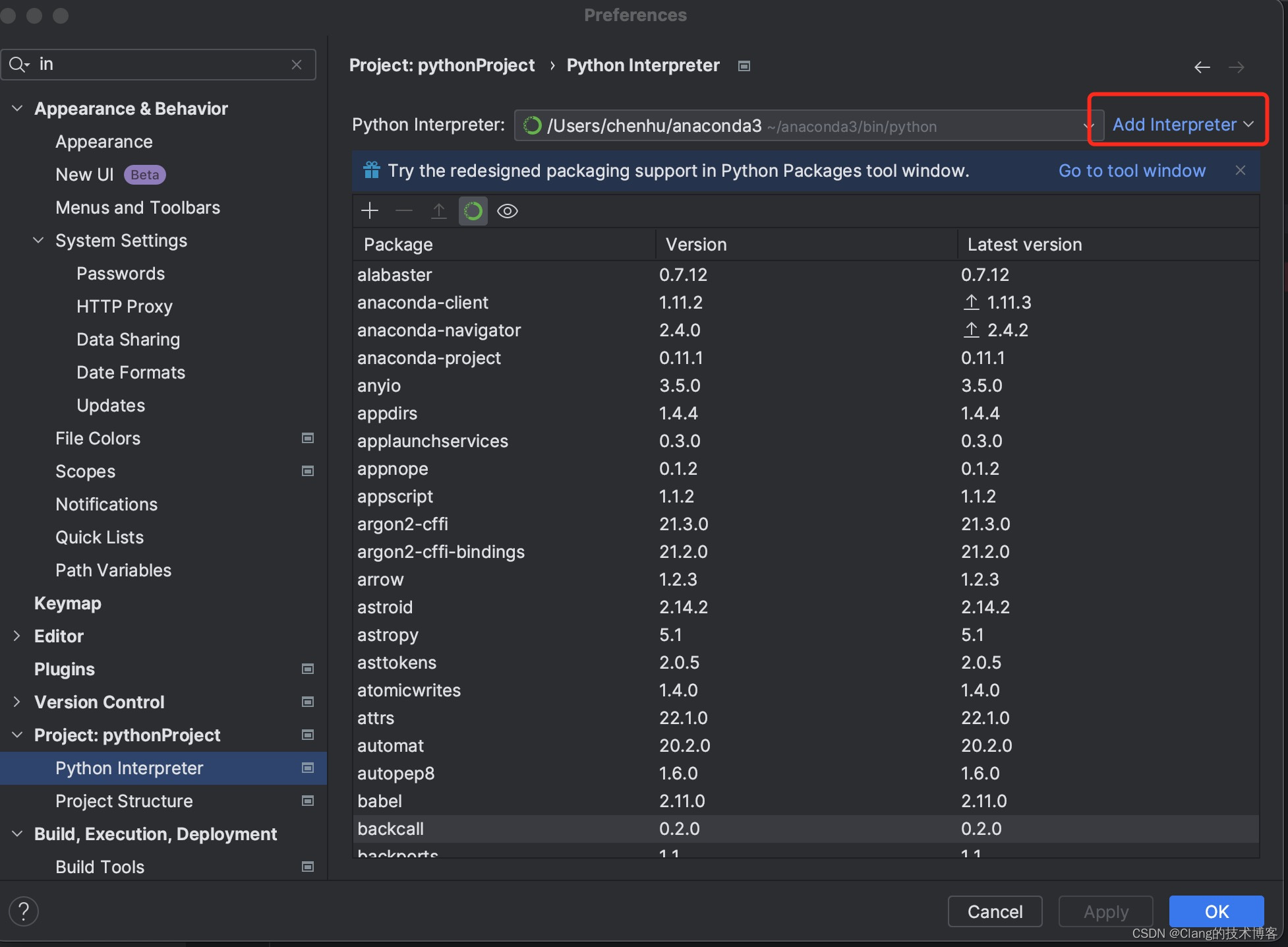
Task: Collapse Appearance & Behavior section
Action: coord(18,108)
